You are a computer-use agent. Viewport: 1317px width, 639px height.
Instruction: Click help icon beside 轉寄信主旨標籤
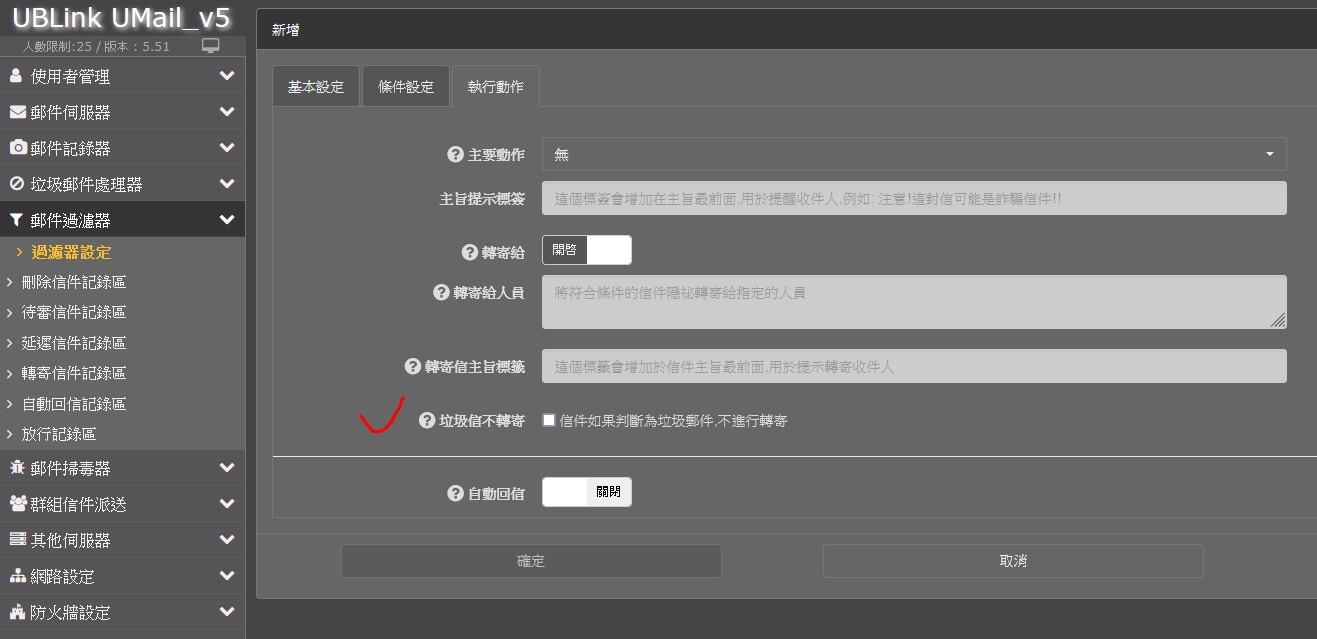[412, 367]
